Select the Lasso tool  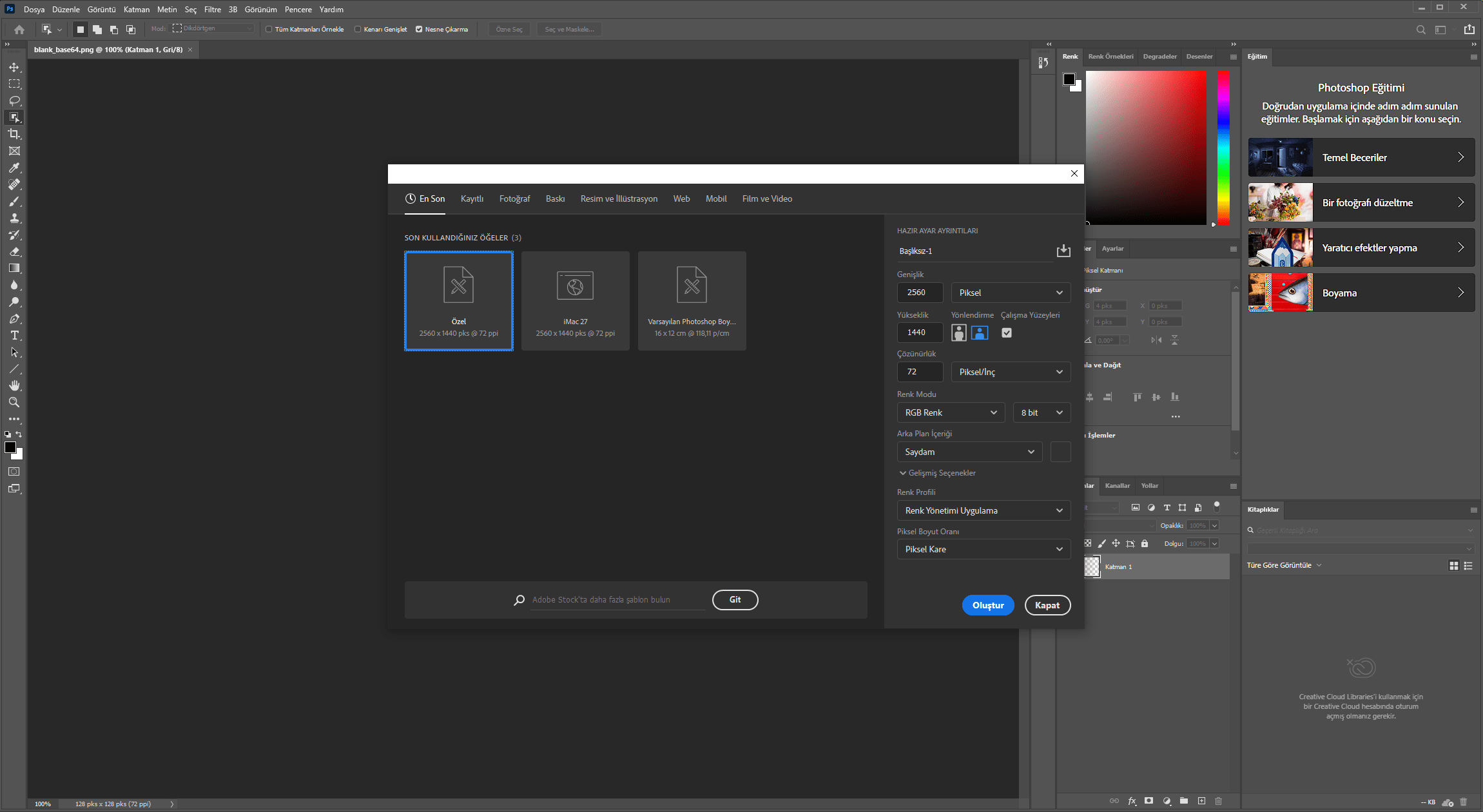pos(14,101)
